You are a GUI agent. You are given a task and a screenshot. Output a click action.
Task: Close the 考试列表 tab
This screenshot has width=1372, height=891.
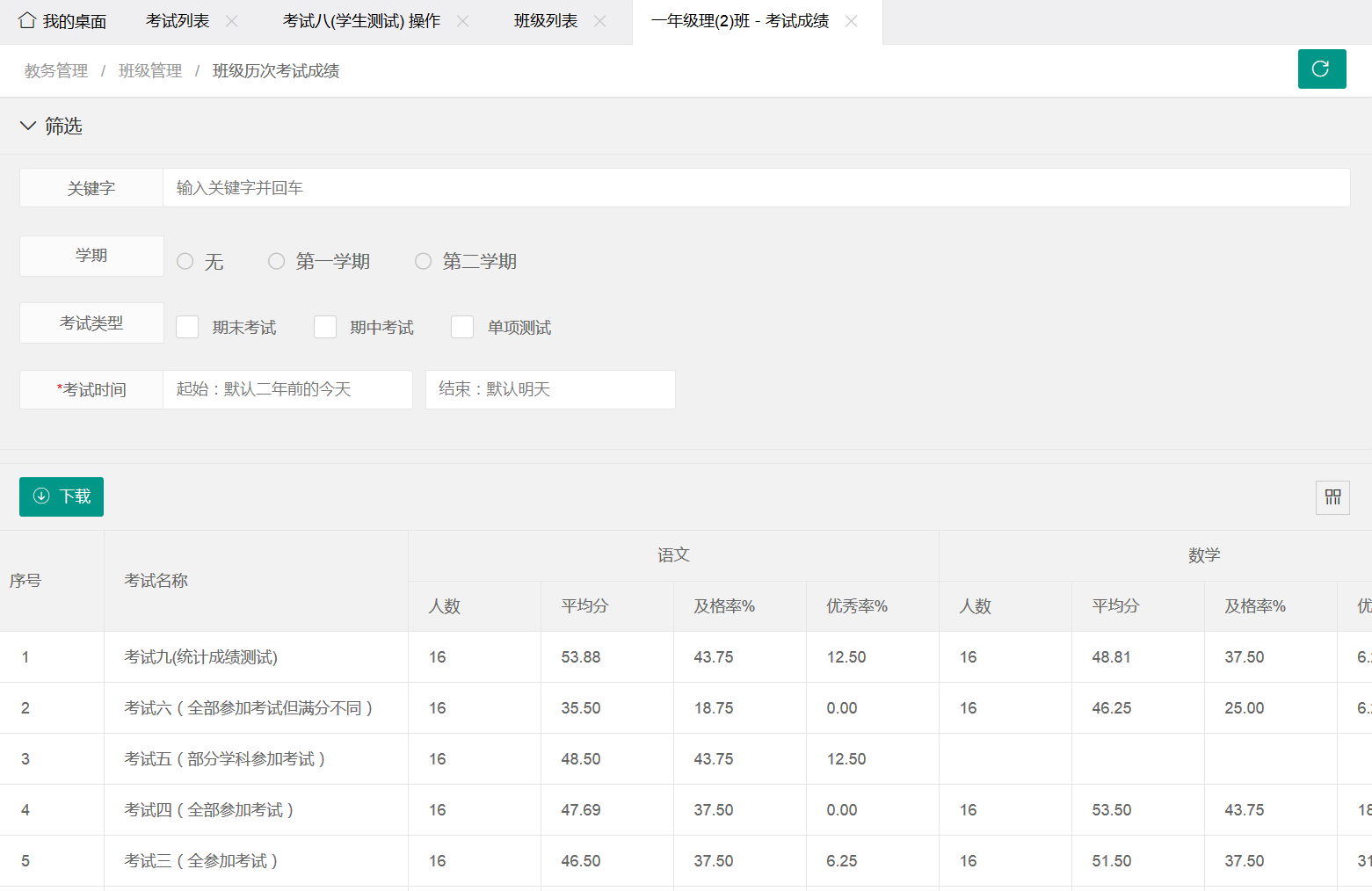pyautogui.click(x=232, y=21)
